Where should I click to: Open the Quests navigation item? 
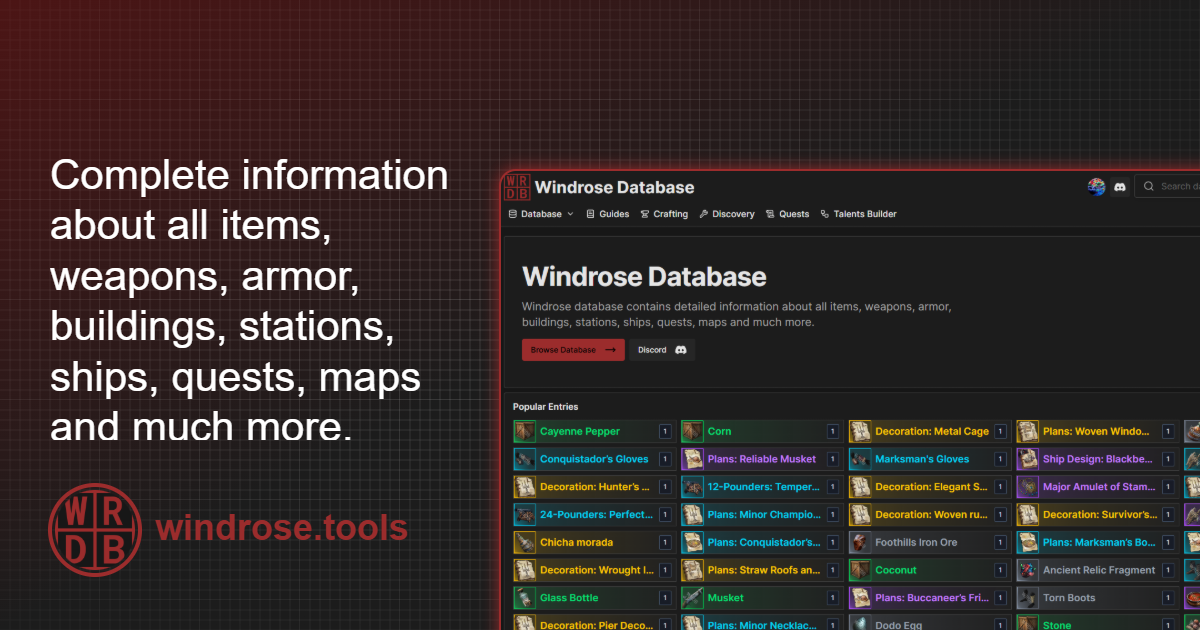click(x=788, y=214)
